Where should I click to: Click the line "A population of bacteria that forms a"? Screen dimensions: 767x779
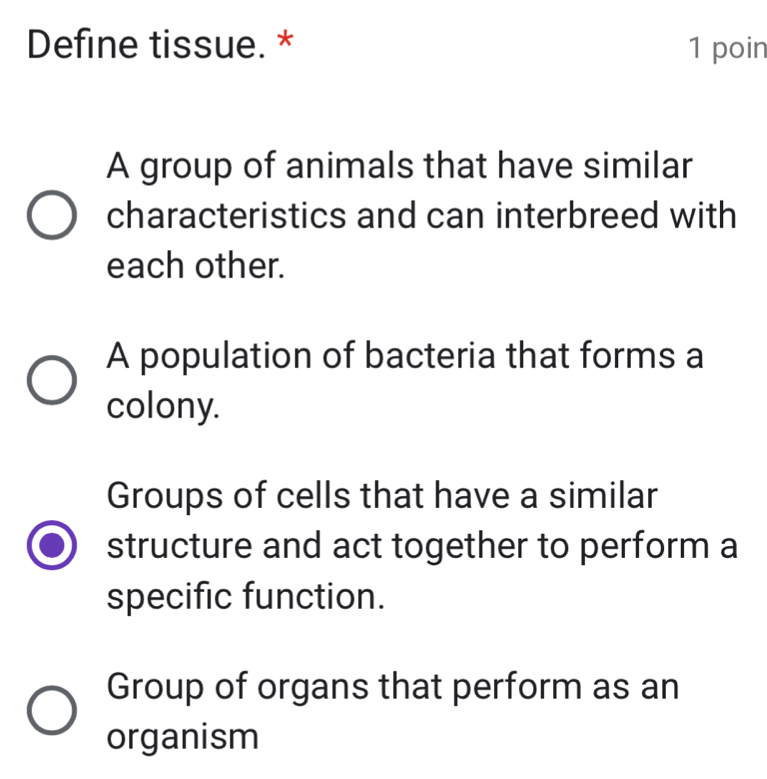pos(405,355)
